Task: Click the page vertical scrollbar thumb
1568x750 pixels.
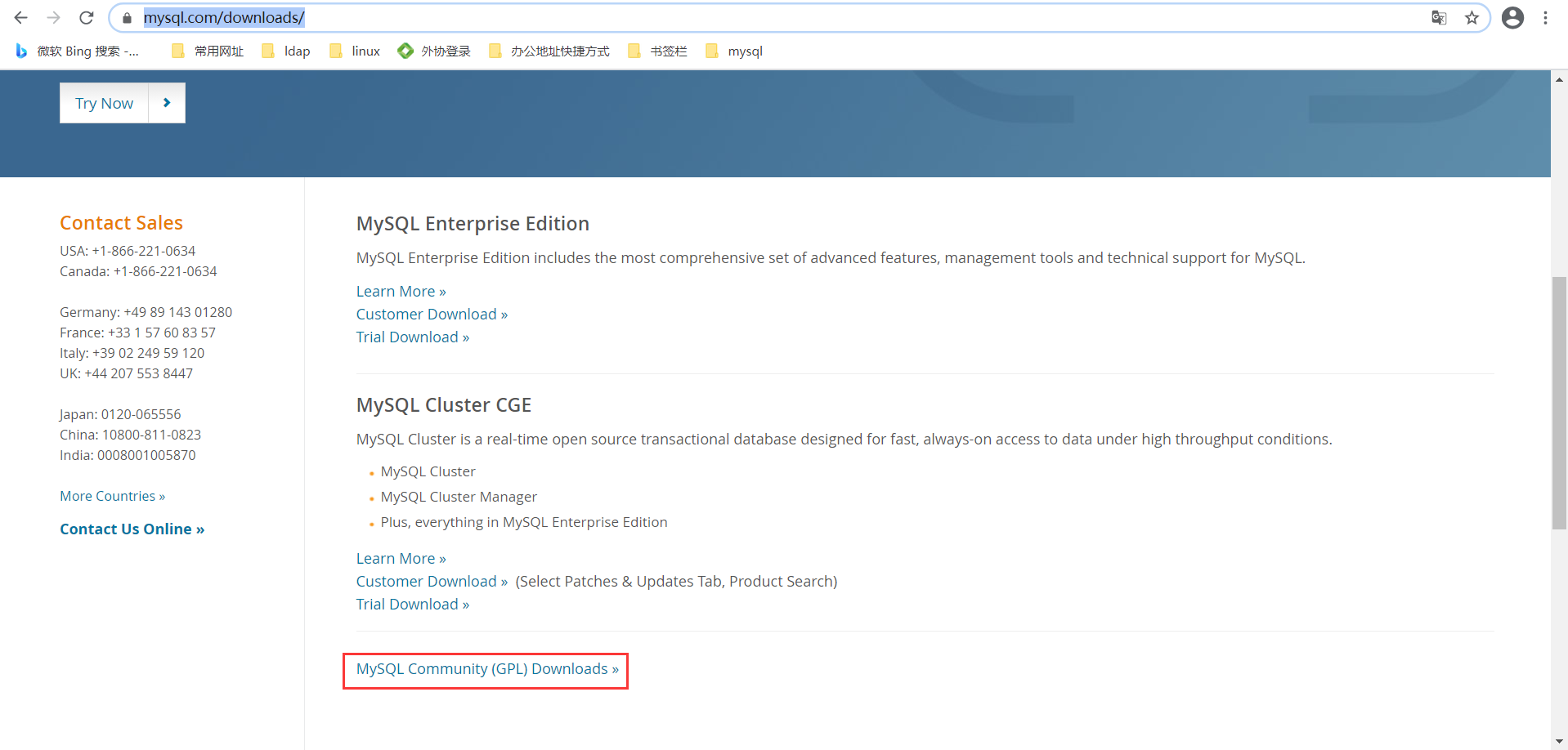Action: [x=1559, y=404]
